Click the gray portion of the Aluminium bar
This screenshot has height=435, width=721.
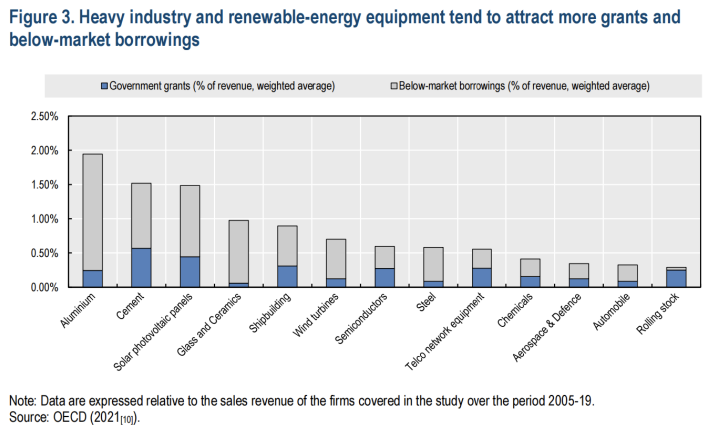92,210
